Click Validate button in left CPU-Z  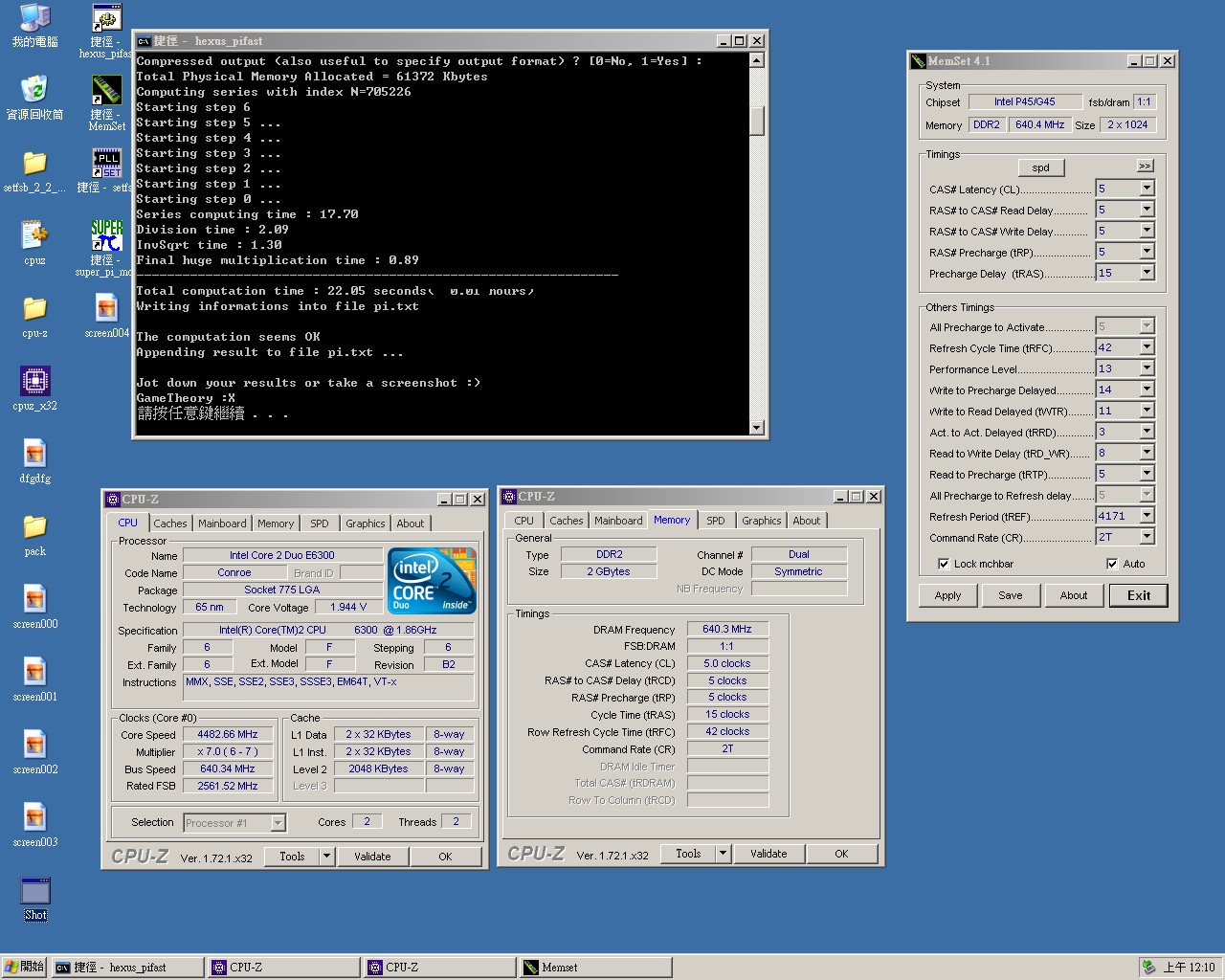[x=372, y=857]
